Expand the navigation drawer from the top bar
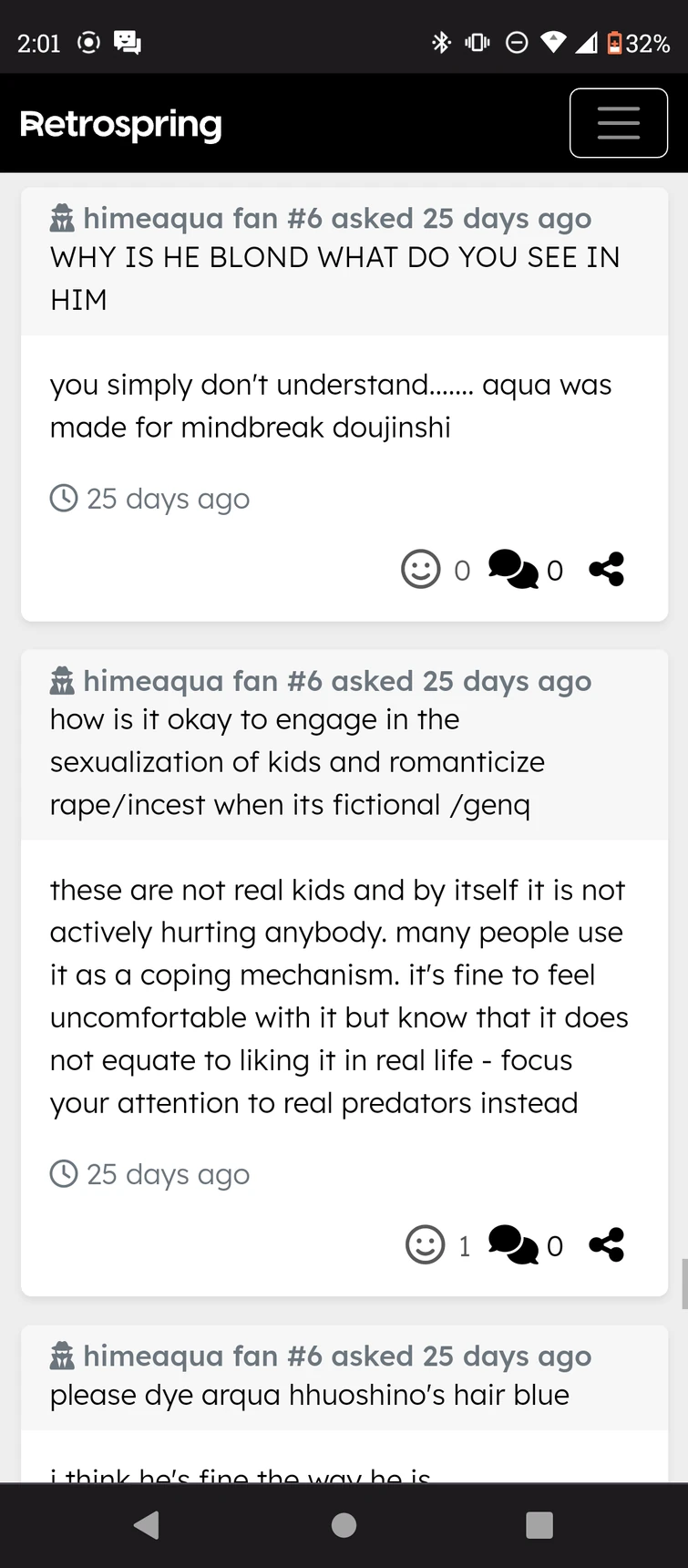 point(619,122)
